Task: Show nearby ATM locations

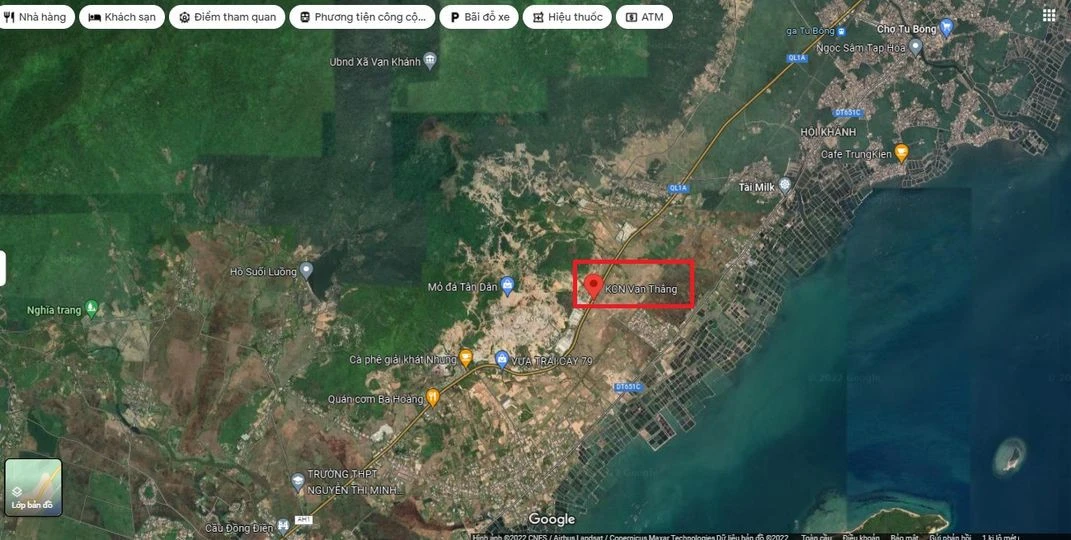Action: (x=644, y=17)
